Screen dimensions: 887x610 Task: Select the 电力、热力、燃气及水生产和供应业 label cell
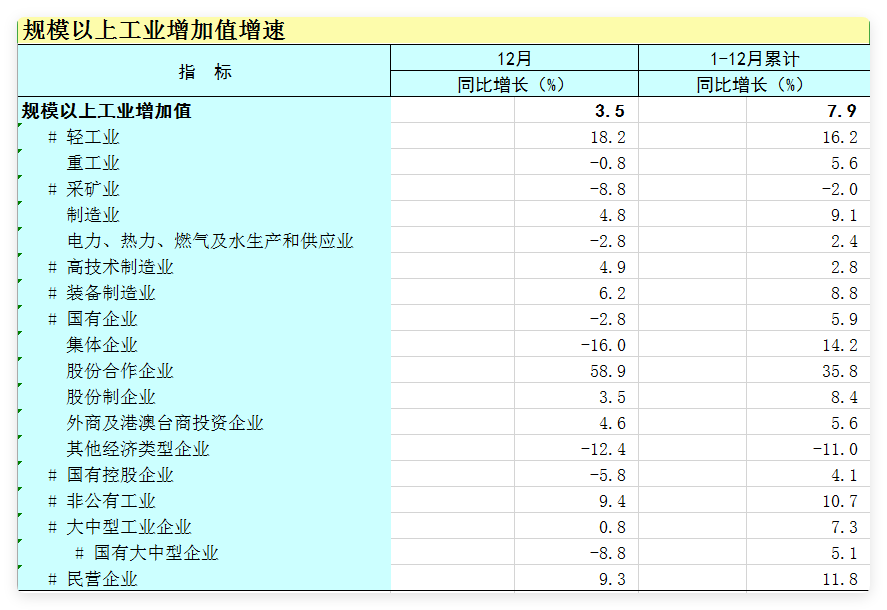tap(210, 241)
